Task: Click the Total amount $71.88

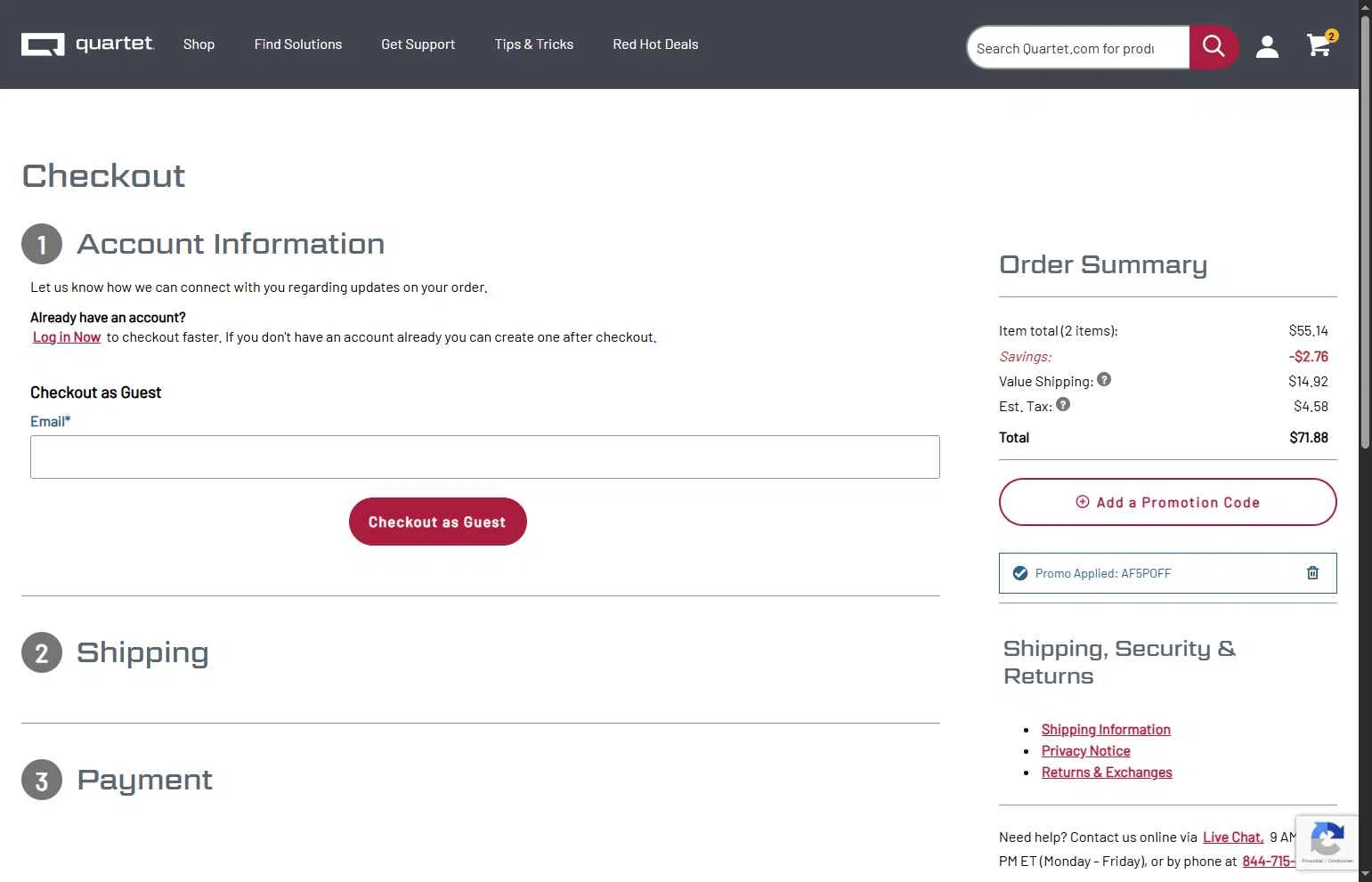Action: (x=1309, y=438)
